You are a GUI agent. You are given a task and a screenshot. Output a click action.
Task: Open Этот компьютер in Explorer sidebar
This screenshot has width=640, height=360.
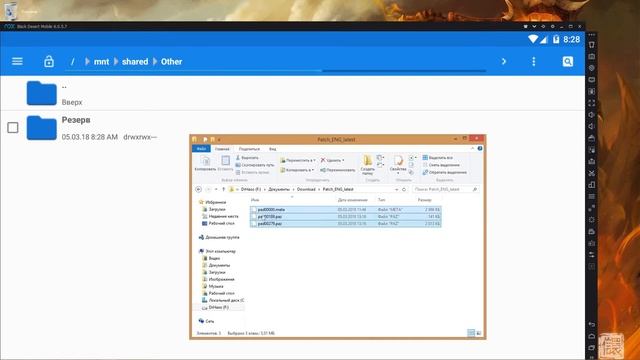pos(217,251)
